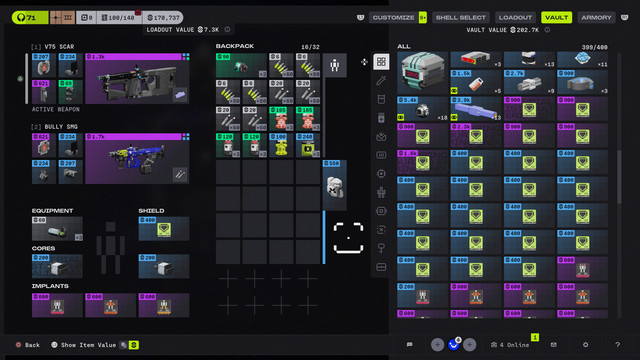The image size is (640, 360).
Task: Filter vault by key icon
Action: [x=381, y=248]
